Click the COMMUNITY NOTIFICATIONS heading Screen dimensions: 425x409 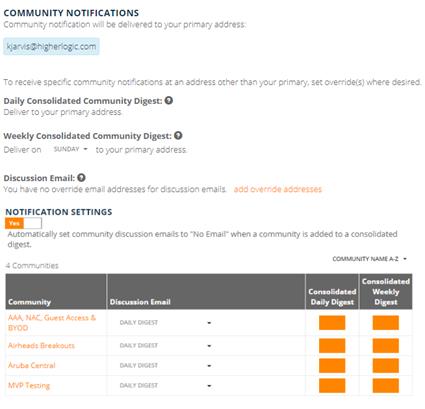71,13
